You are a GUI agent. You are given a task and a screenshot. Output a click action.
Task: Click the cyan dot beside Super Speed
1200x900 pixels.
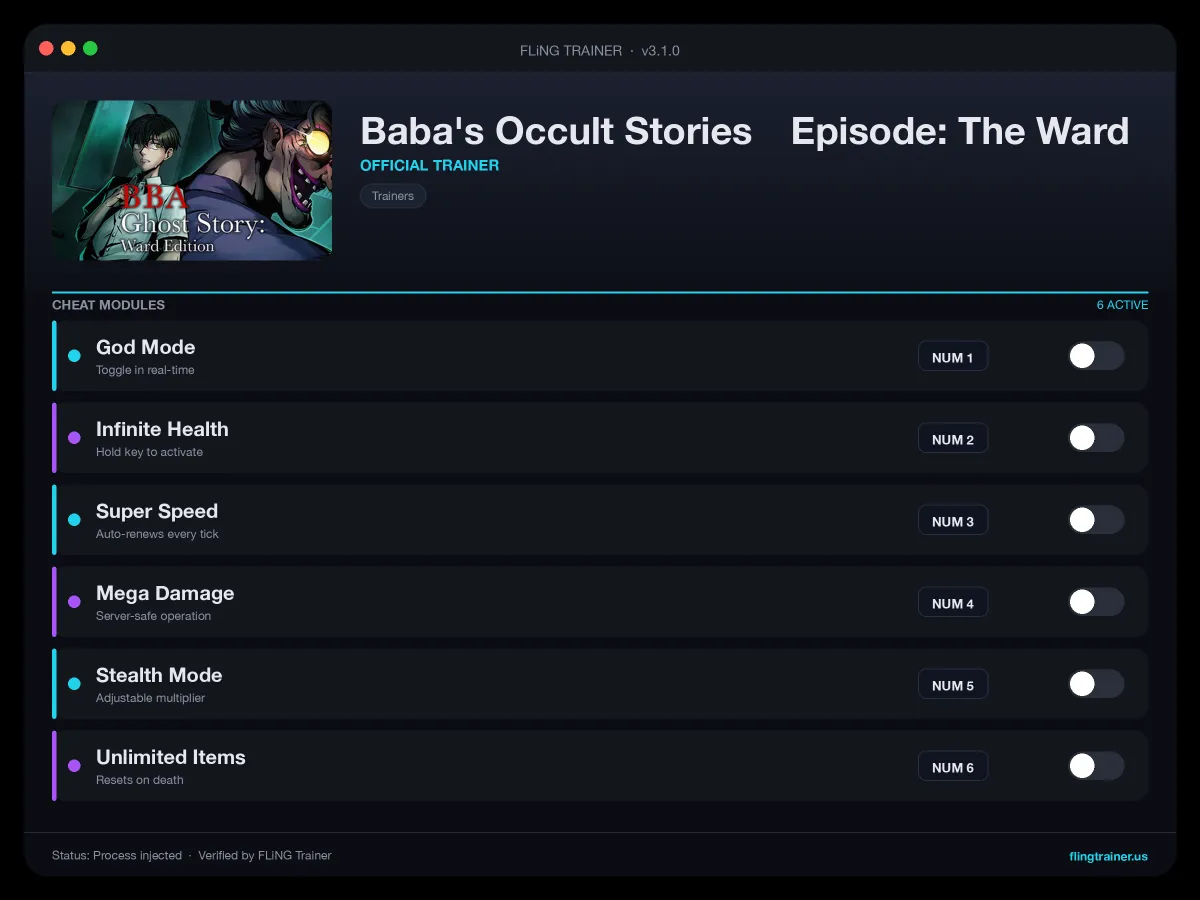74,520
